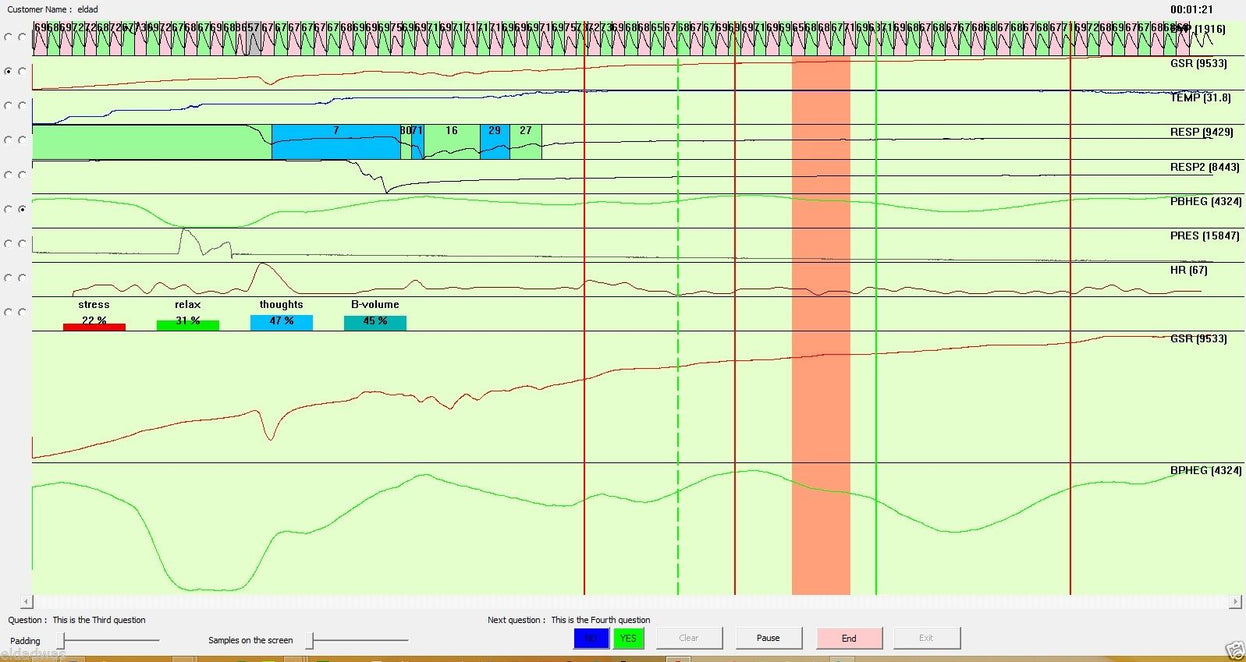Select the second radio button of the RESP row
Image resolution: width=1246 pixels, height=662 pixels.
click(22, 140)
